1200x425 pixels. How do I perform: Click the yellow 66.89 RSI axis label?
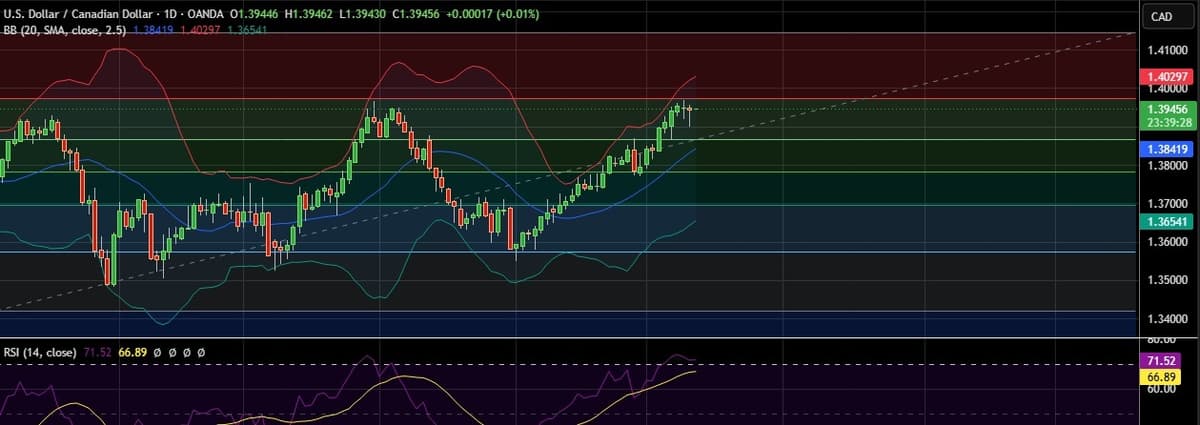1161,376
